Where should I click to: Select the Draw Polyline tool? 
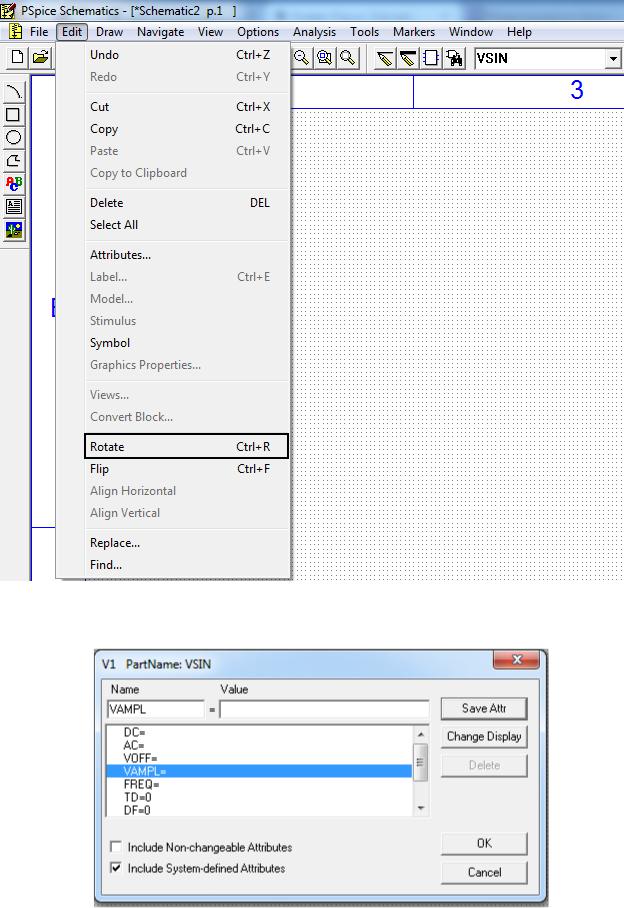coord(13,160)
